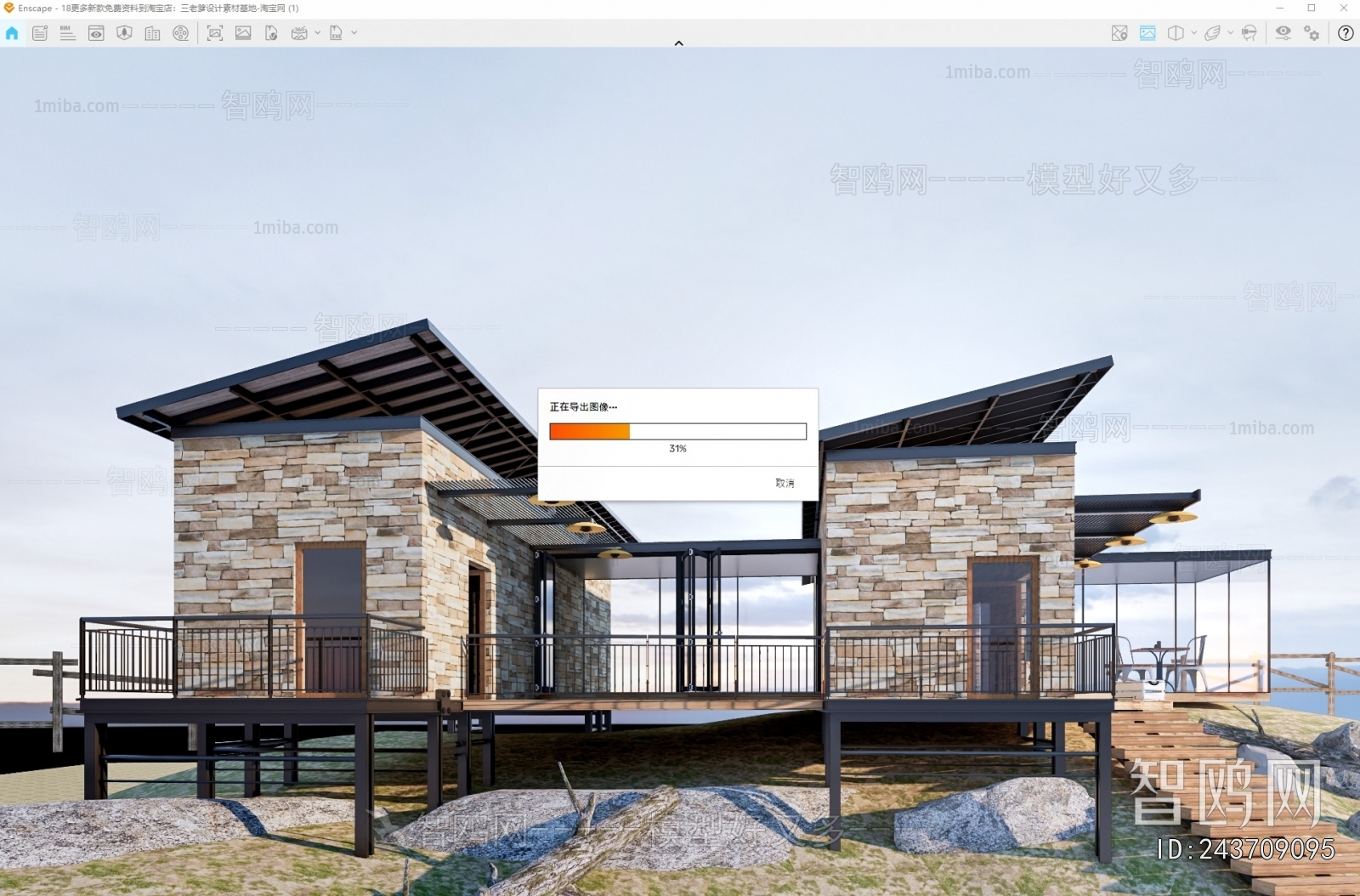Collapse the toolbar using the up chevron
The height and width of the screenshot is (896, 1360).
click(678, 43)
